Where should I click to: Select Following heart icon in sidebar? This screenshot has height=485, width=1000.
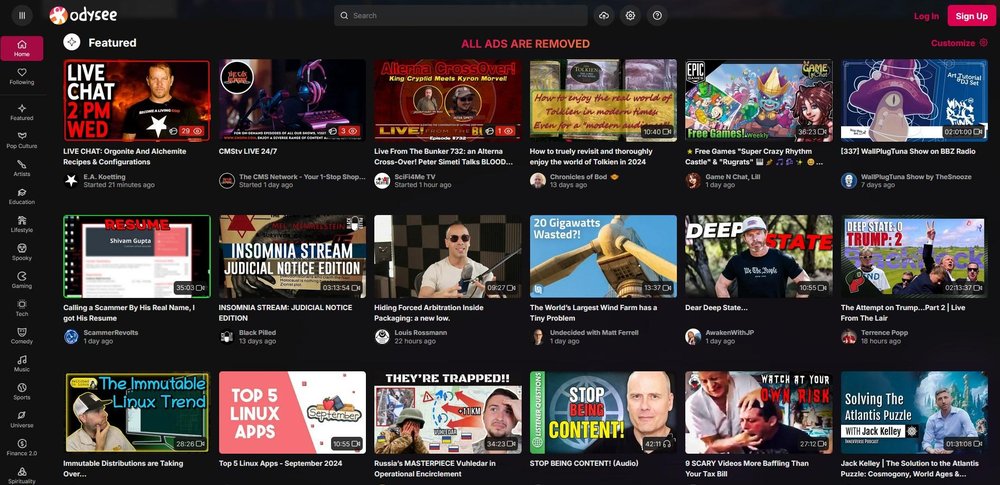22,77
